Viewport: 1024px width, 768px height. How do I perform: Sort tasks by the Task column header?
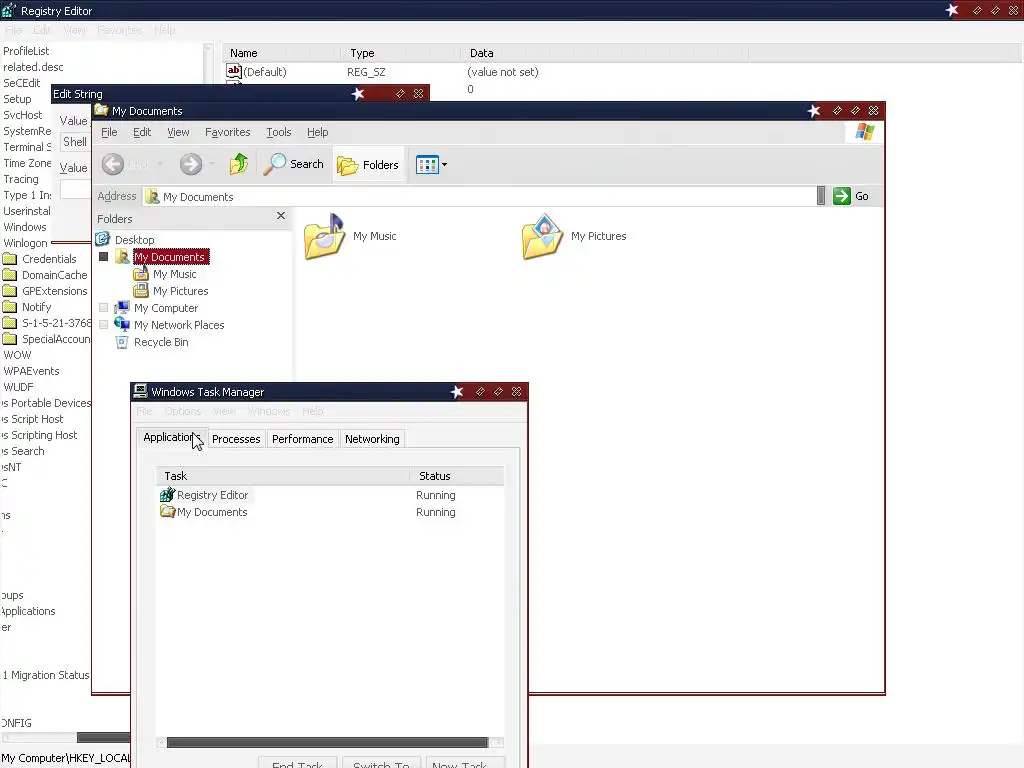click(282, 476)
